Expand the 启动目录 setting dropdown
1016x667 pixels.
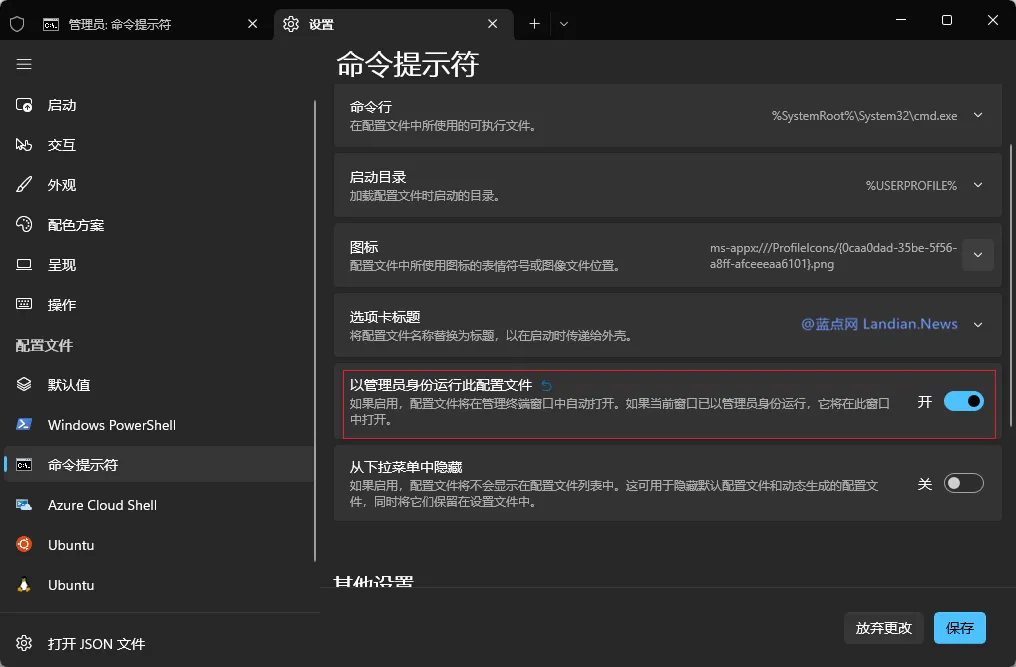pyautogui.click(x=977, y=185)
